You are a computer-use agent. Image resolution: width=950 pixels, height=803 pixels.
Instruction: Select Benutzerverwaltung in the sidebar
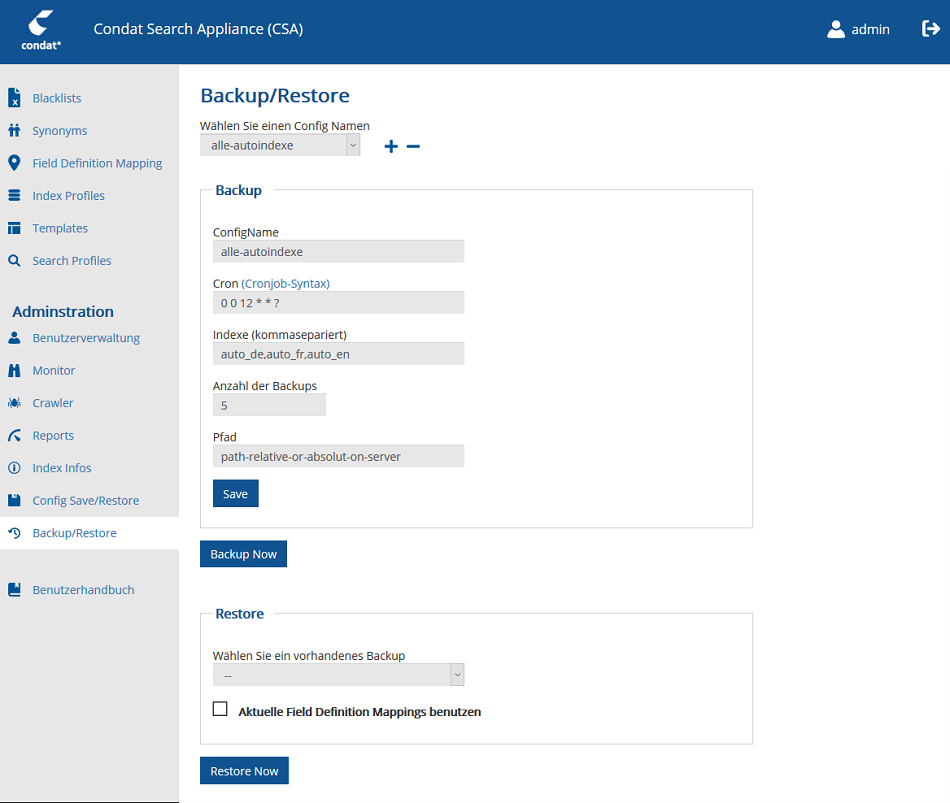coord(86,338)
